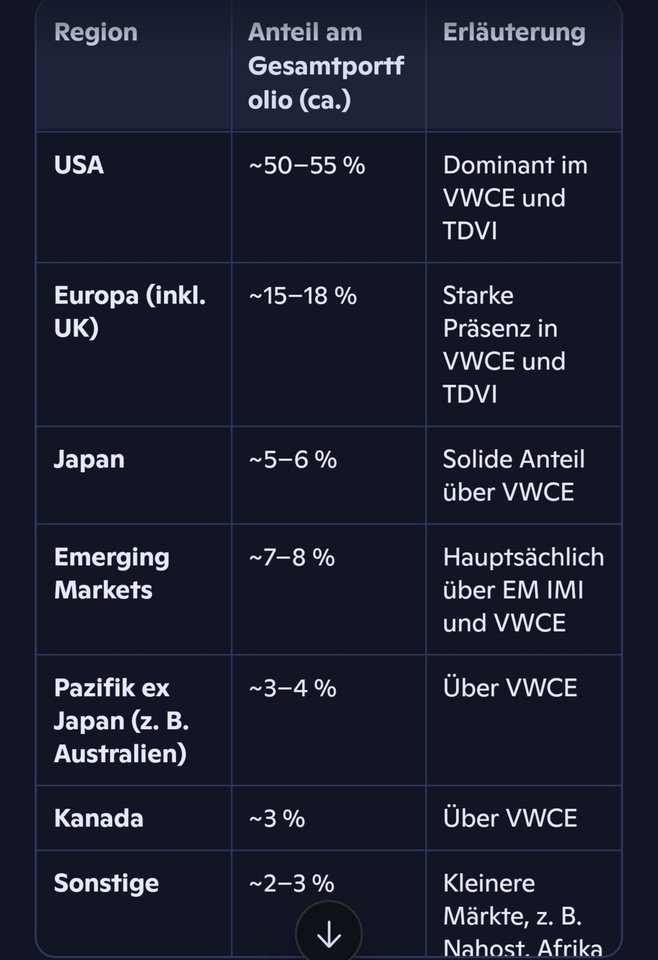
Task: Click the Dominant im VWCE explanation
Action: click(515, 197)
